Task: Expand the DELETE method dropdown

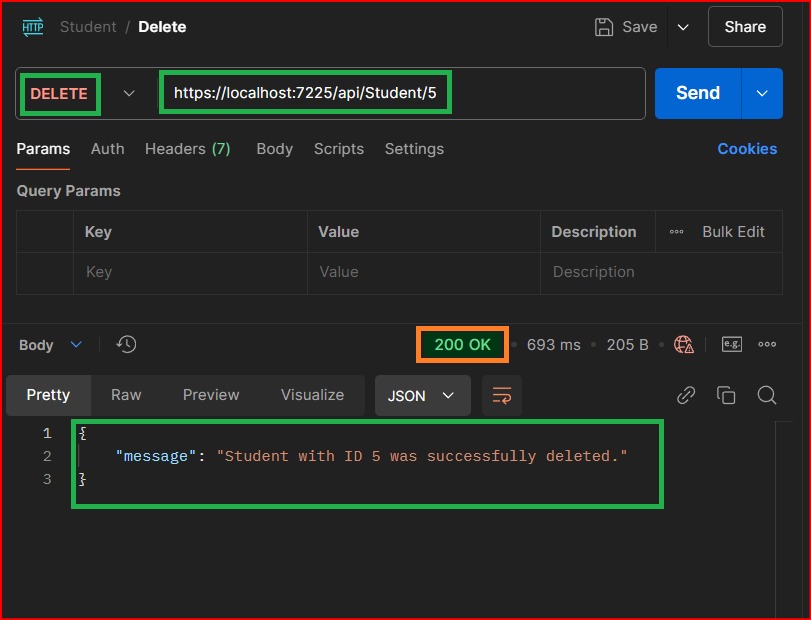Action: 128,93
